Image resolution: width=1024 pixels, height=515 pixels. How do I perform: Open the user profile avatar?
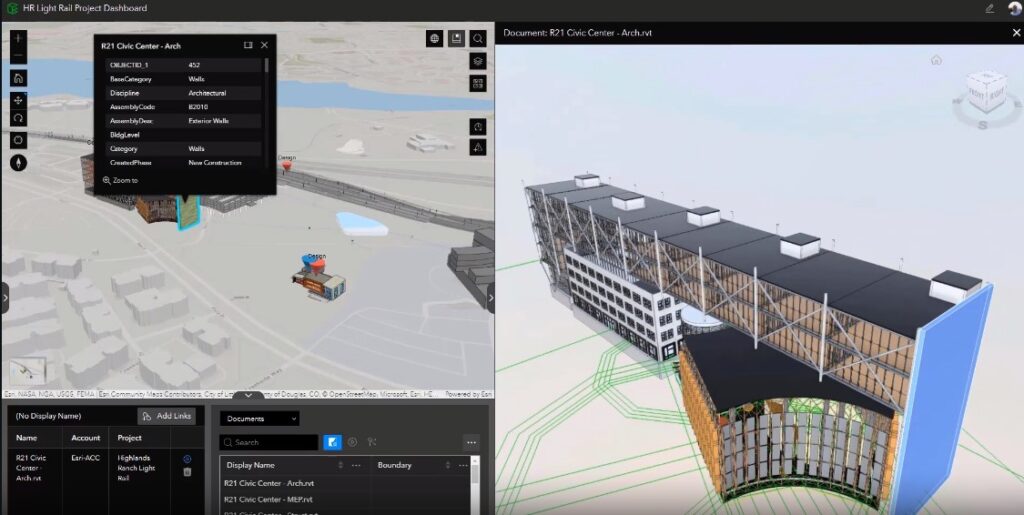tap(1014, 8)
